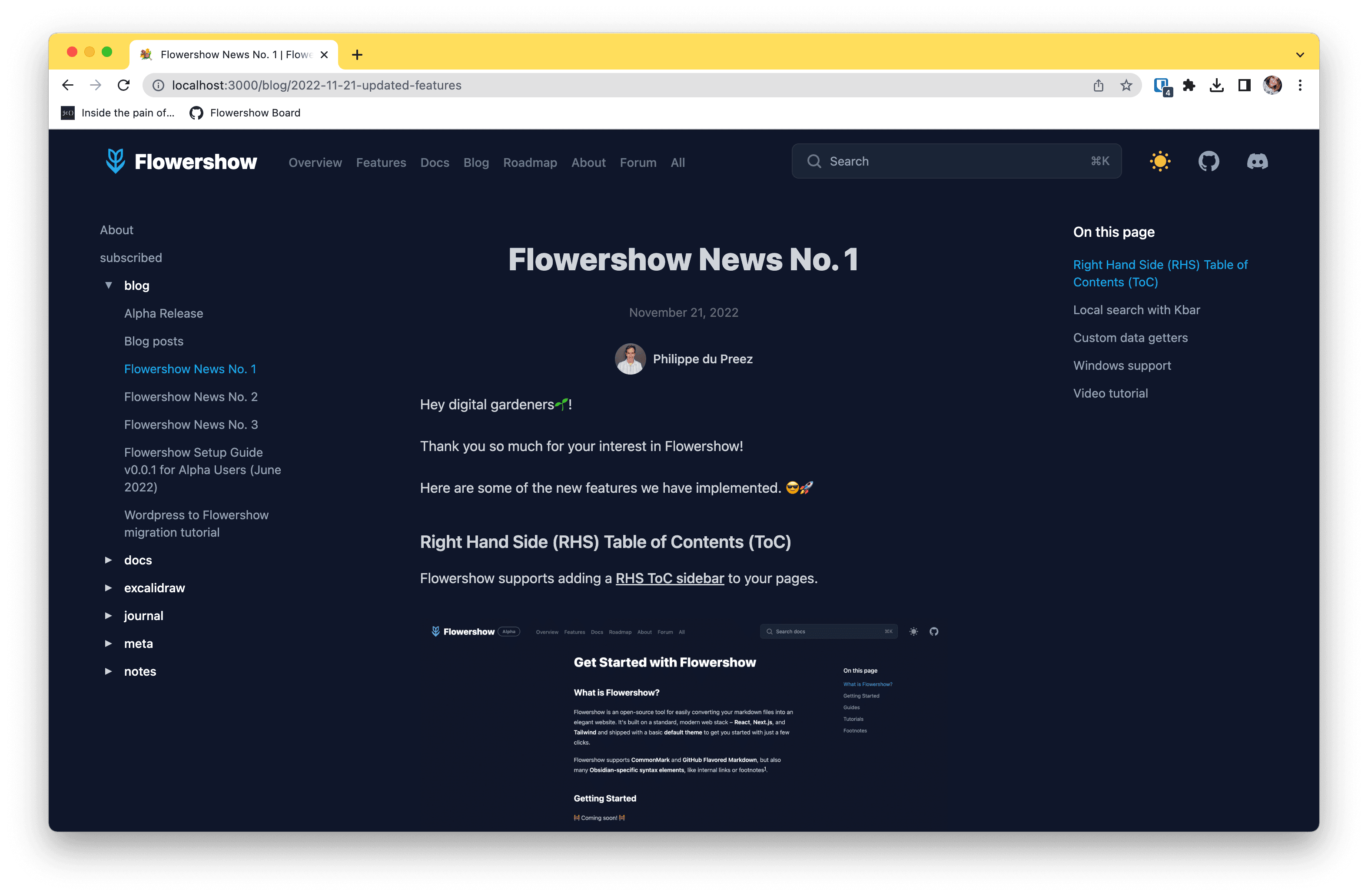Viewport: 1368px width, 896px height.
Task: Open About in the top navigation
Action: point(588,163)
